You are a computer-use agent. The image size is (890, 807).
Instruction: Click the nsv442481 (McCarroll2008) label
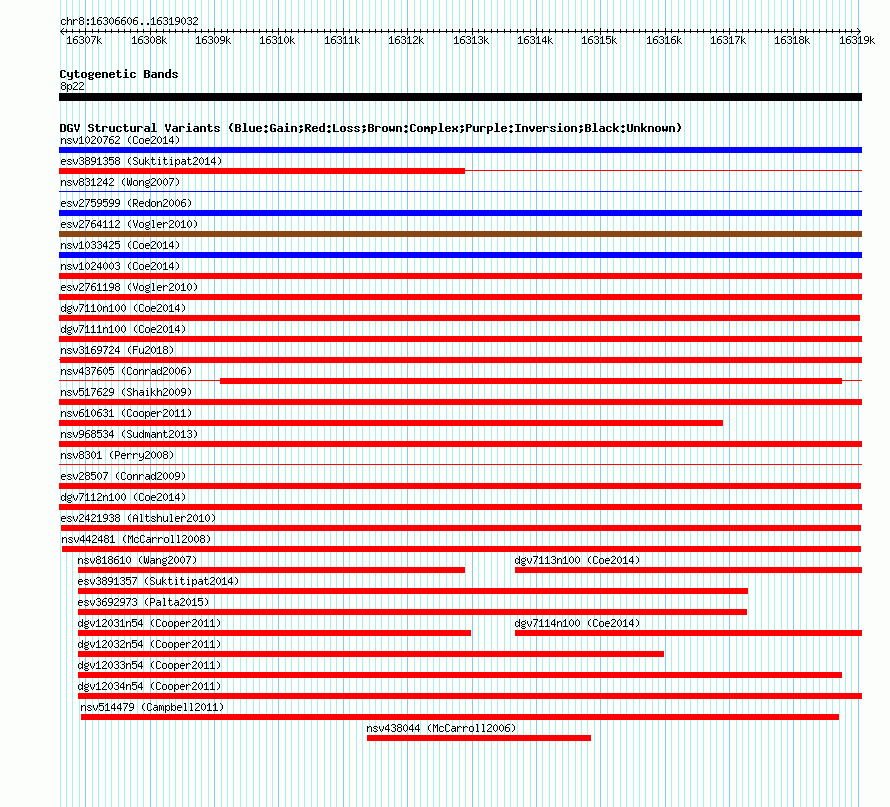tap(136, 539)
